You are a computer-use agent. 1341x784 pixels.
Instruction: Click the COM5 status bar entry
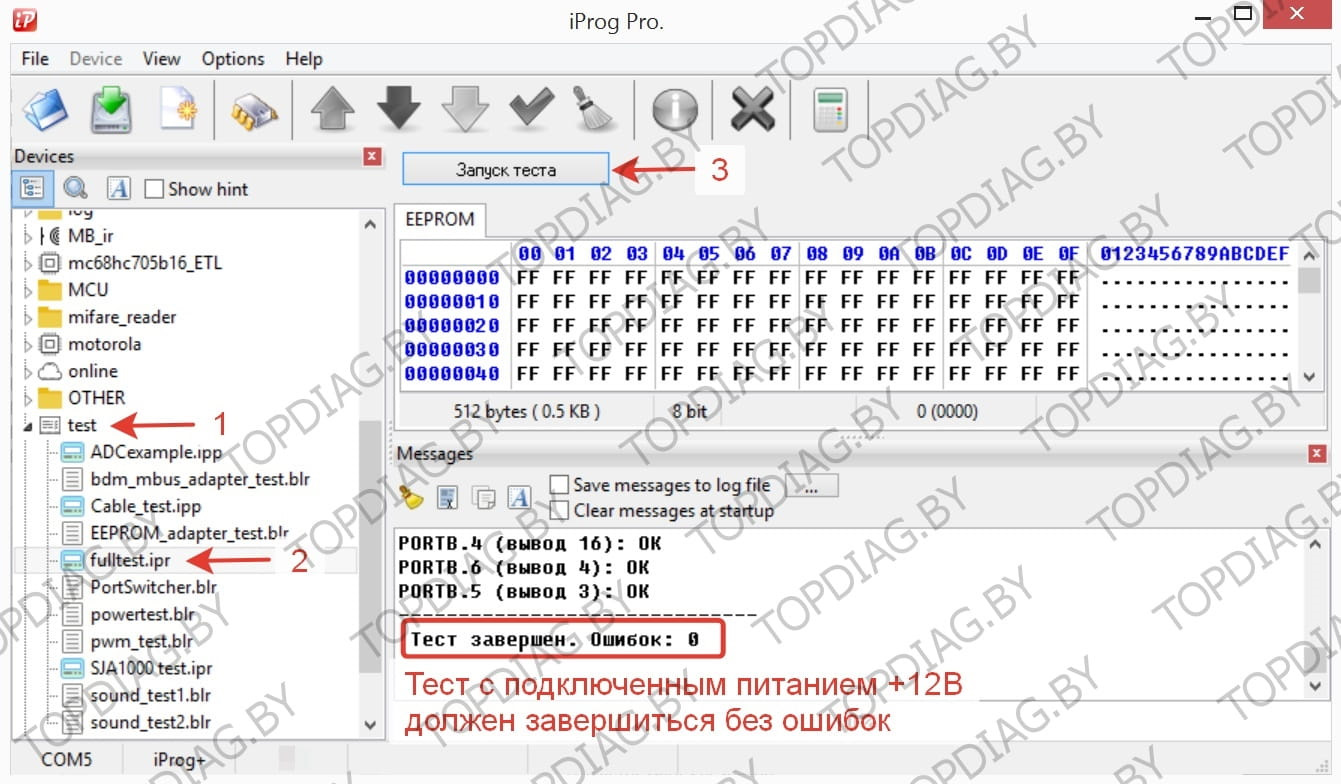tap(66, 759)
